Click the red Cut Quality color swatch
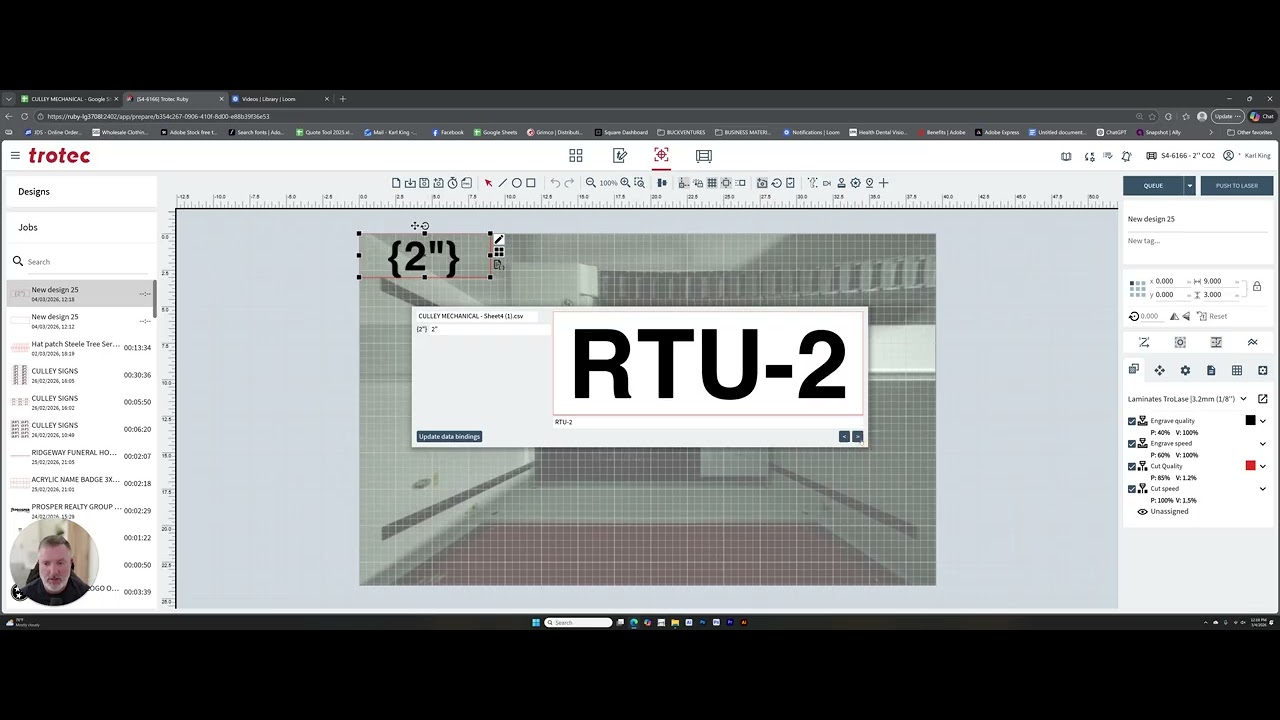This screenshot has width=1280, height=720. 1250,466
